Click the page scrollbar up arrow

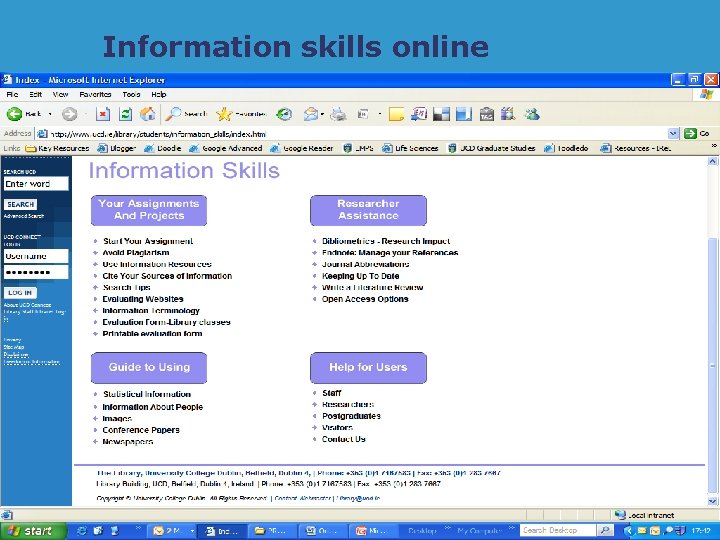pyautogui.click(x=712, y=161)
